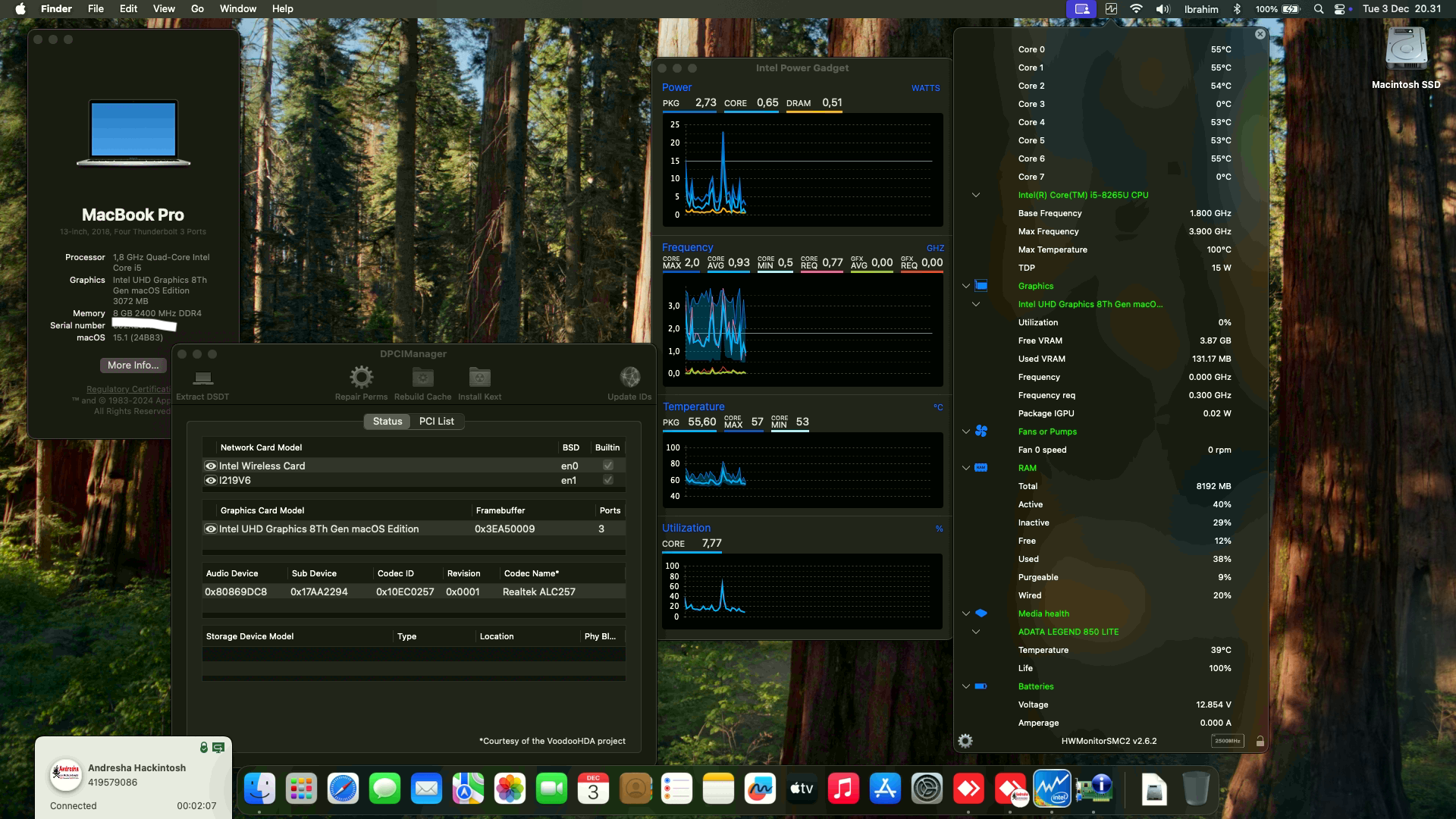Click eye icon beside Intel Wireless Card
Screen dimensions: 1456x819
pyautogui.click(x=211, y=466)
